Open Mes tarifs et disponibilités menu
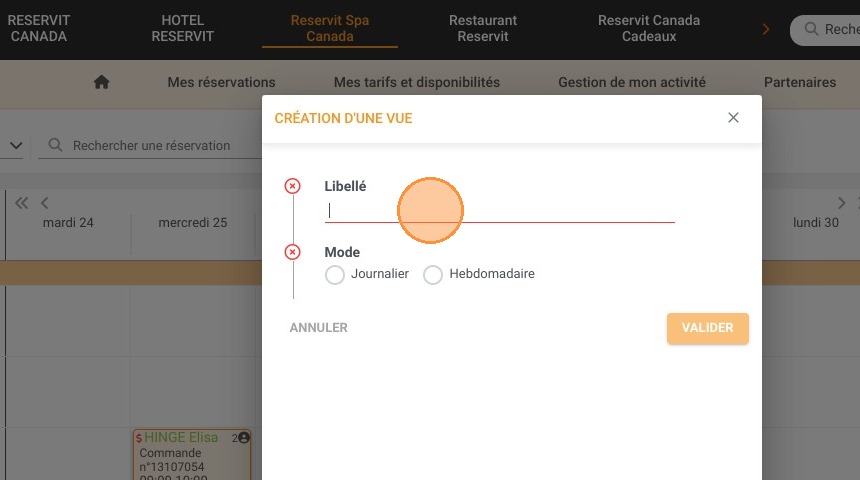 tap(417, 82)
